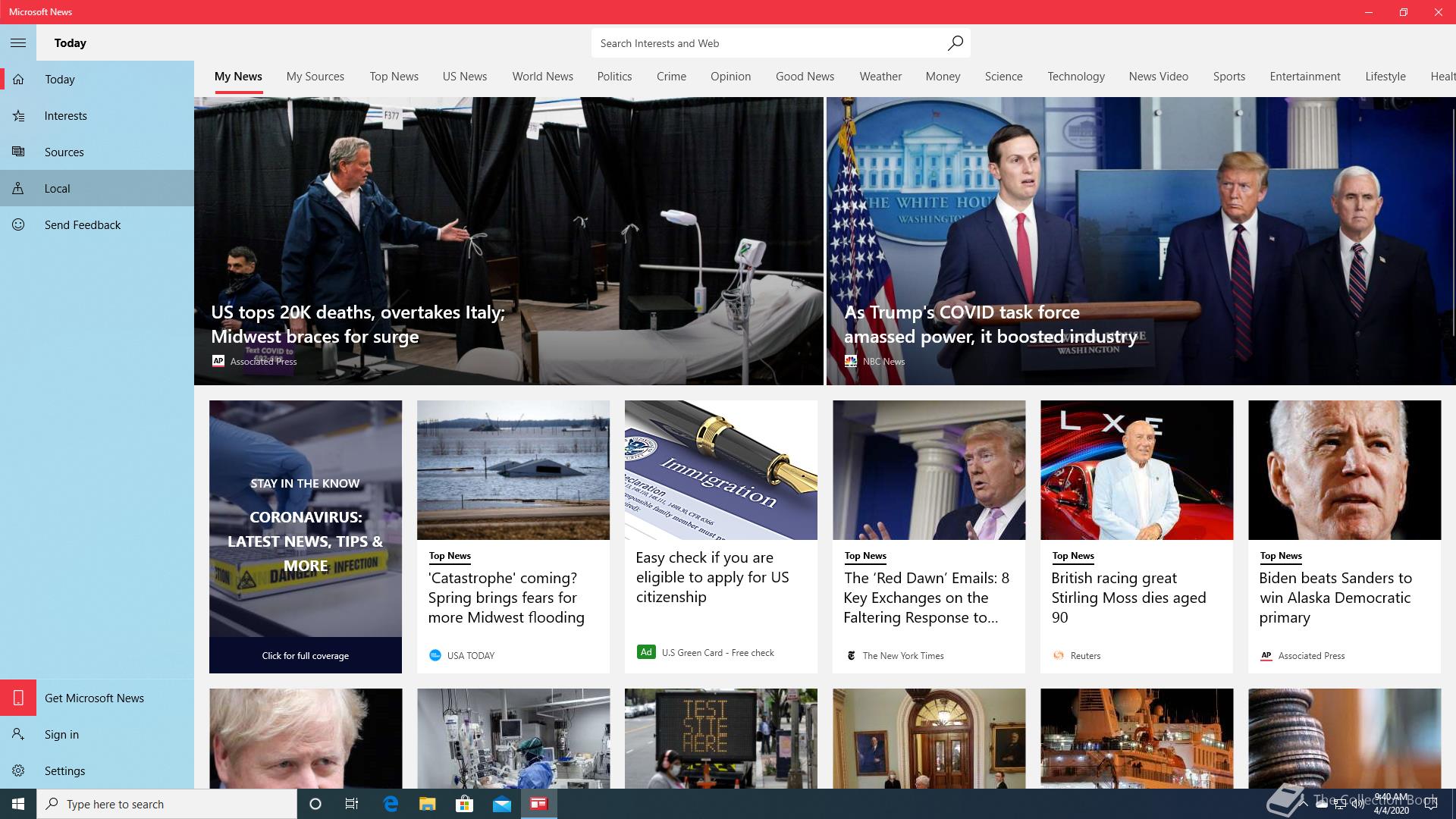This screenshot has width=1456, height=819.
Task: Open Trump's COVID task force headline
Action: click(990, 325)
